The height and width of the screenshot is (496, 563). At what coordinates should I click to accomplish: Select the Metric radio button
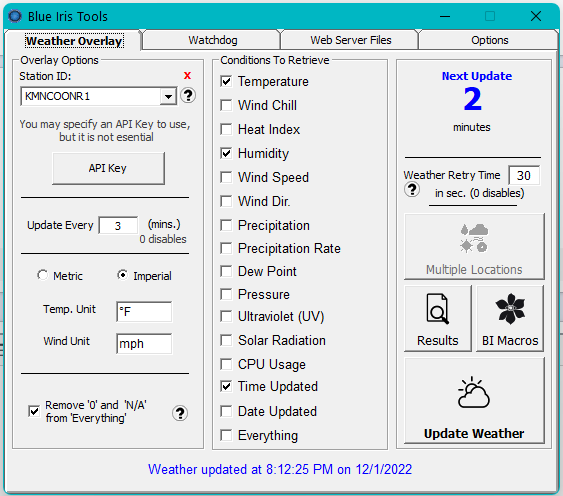coord(42,275)
